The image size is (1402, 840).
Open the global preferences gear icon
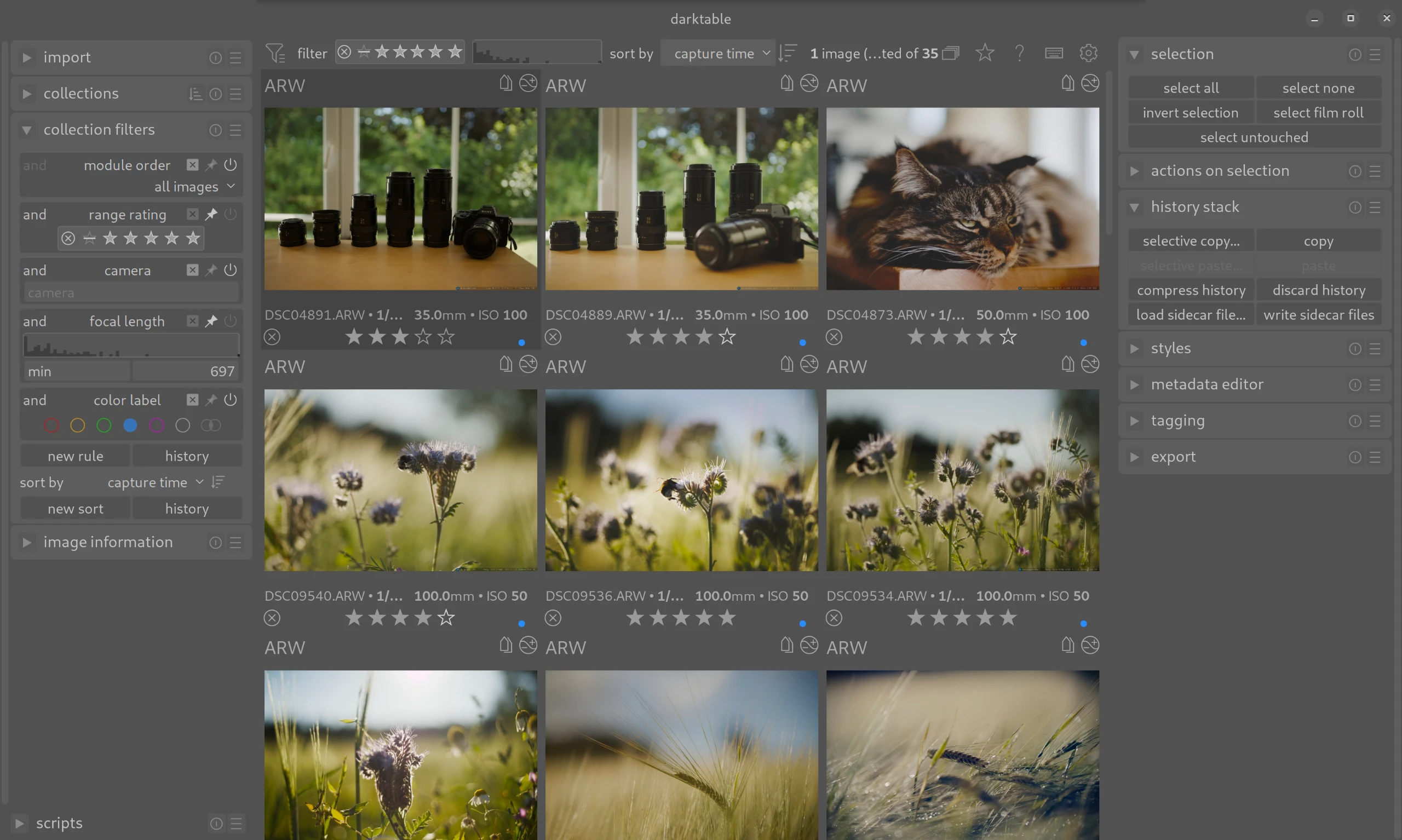pyautogui.click(x=1088, y=53)
